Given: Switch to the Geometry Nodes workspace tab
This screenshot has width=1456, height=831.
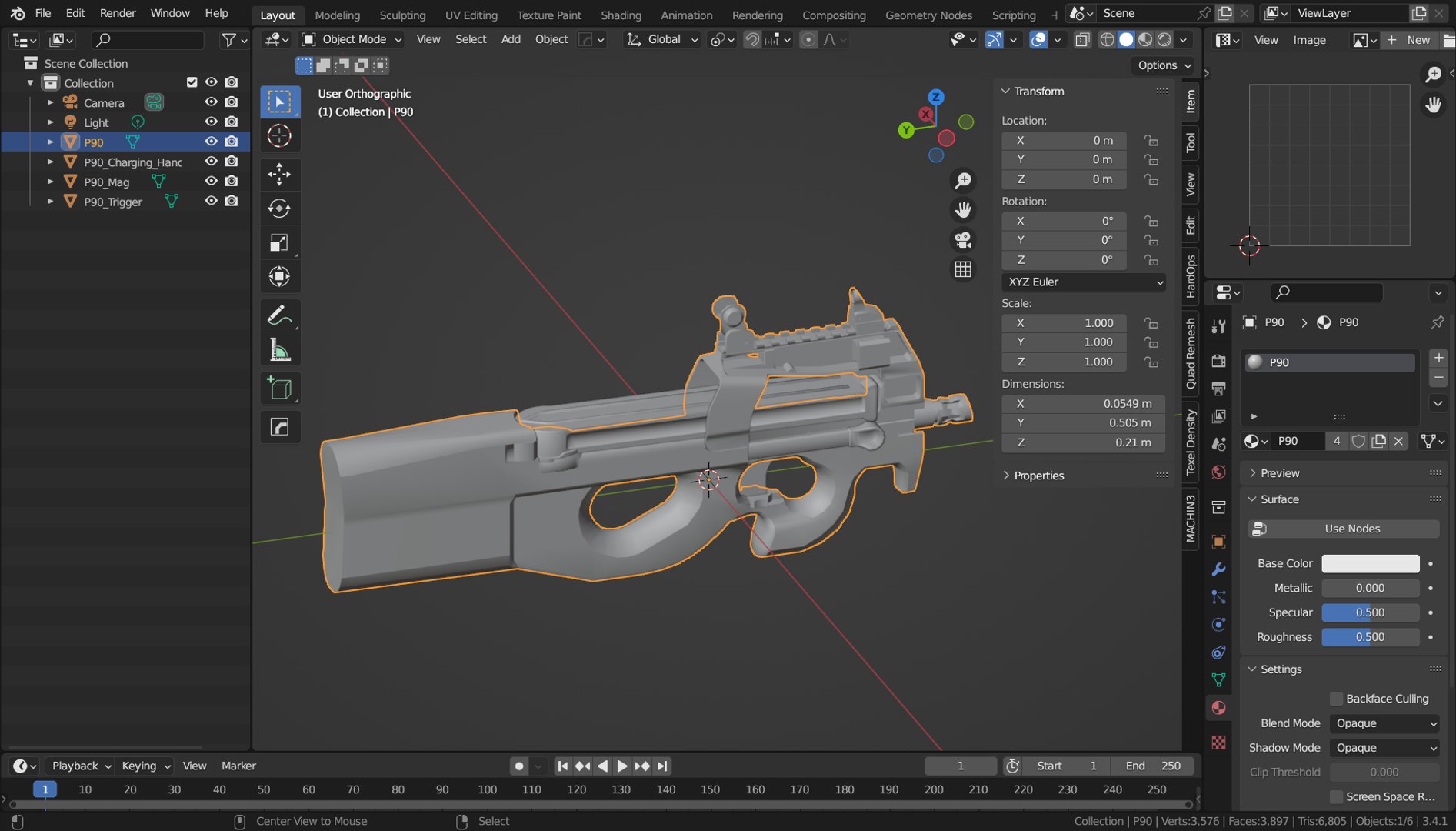Looking at the screenshot, I should [928, 15].
